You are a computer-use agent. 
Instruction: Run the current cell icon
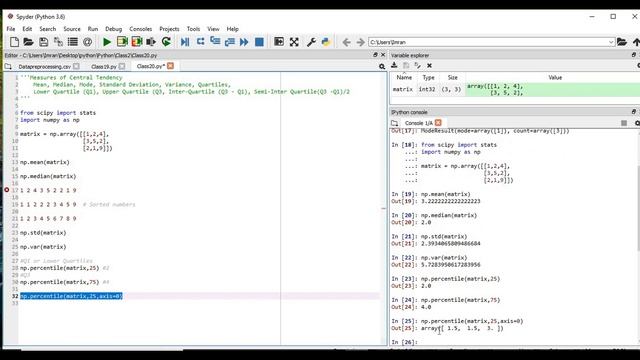[122, 42]
